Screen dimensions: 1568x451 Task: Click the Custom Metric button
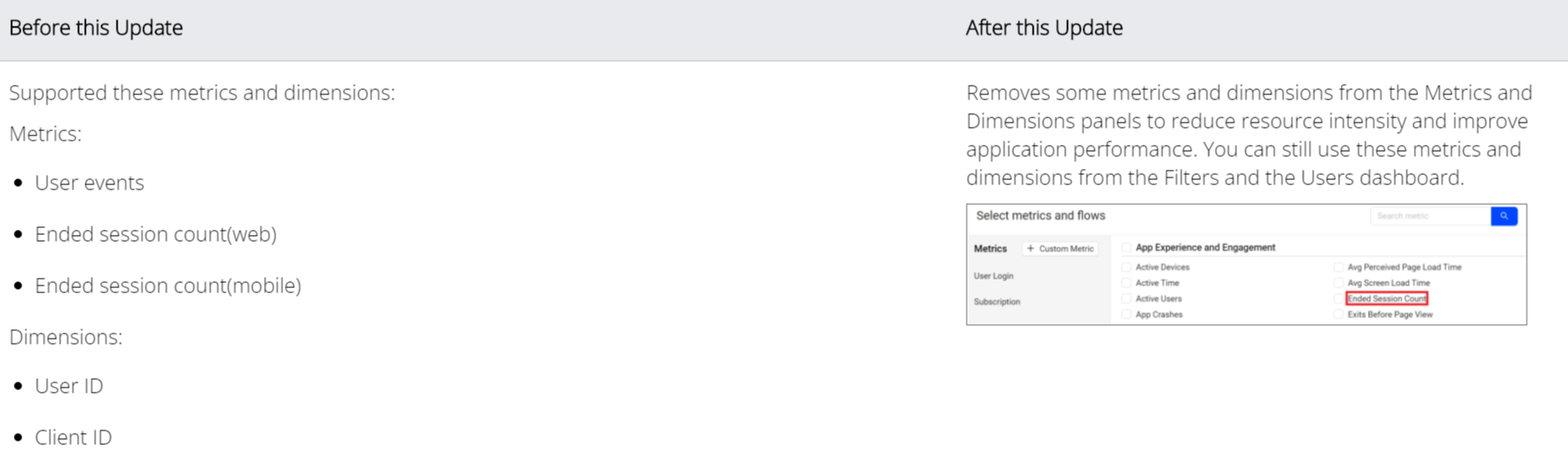[1061, 249]
